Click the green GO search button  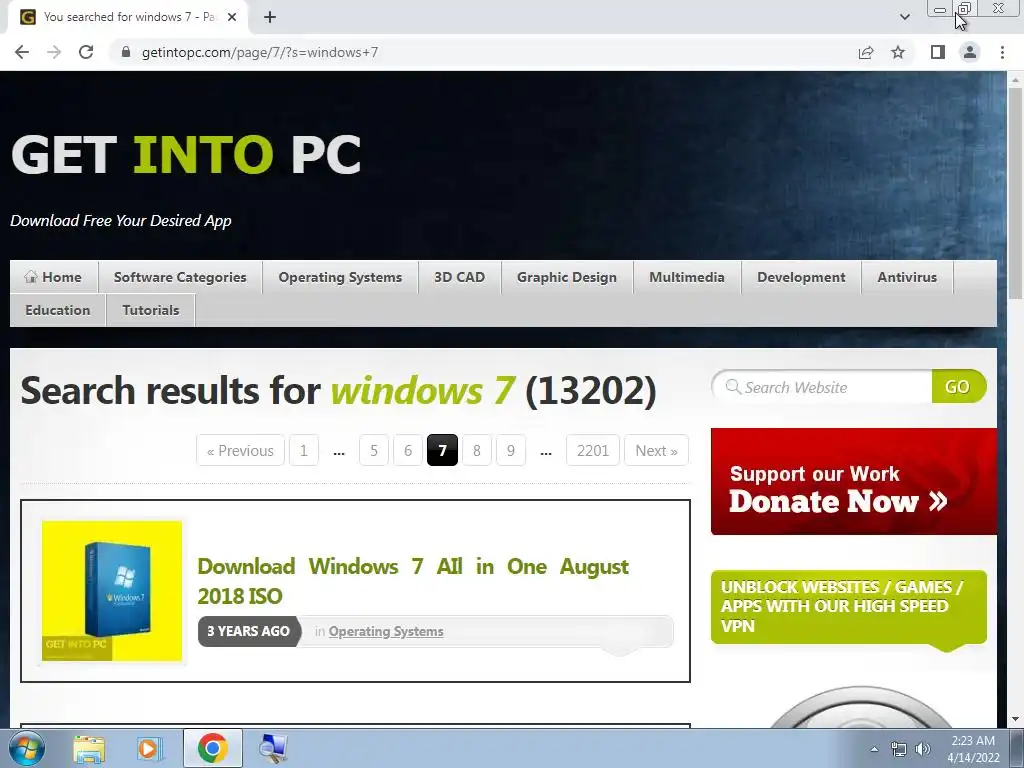pos(958,387)
